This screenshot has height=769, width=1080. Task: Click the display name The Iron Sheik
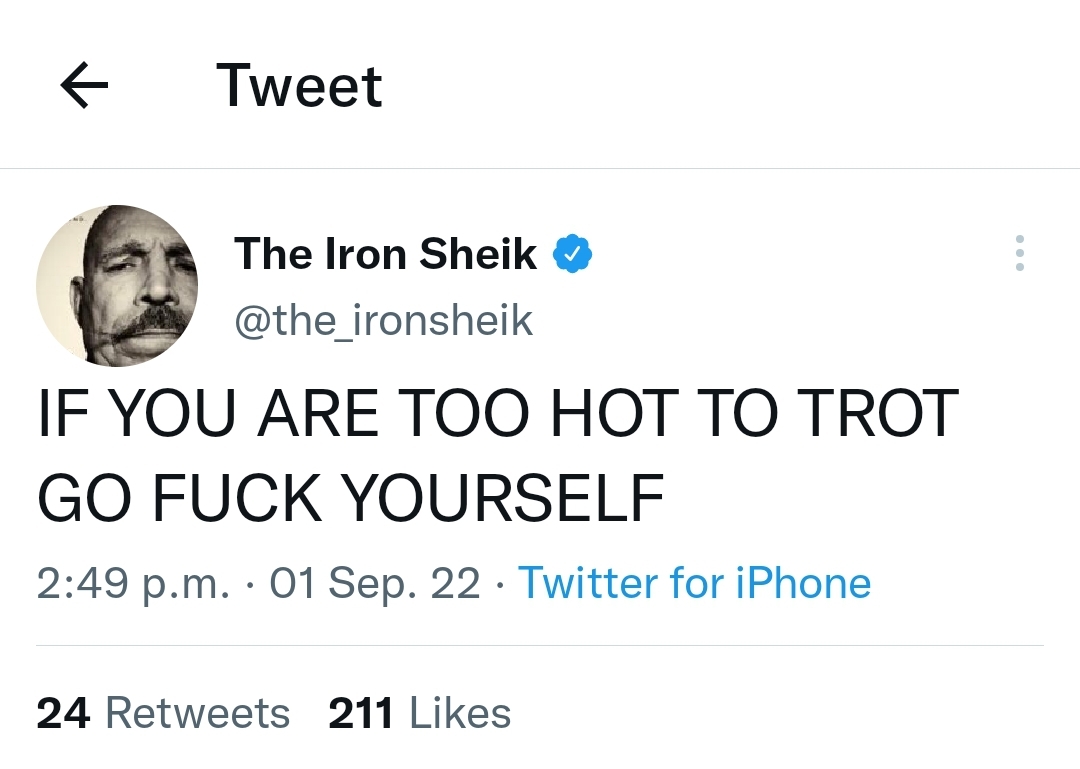pos(385,254)
